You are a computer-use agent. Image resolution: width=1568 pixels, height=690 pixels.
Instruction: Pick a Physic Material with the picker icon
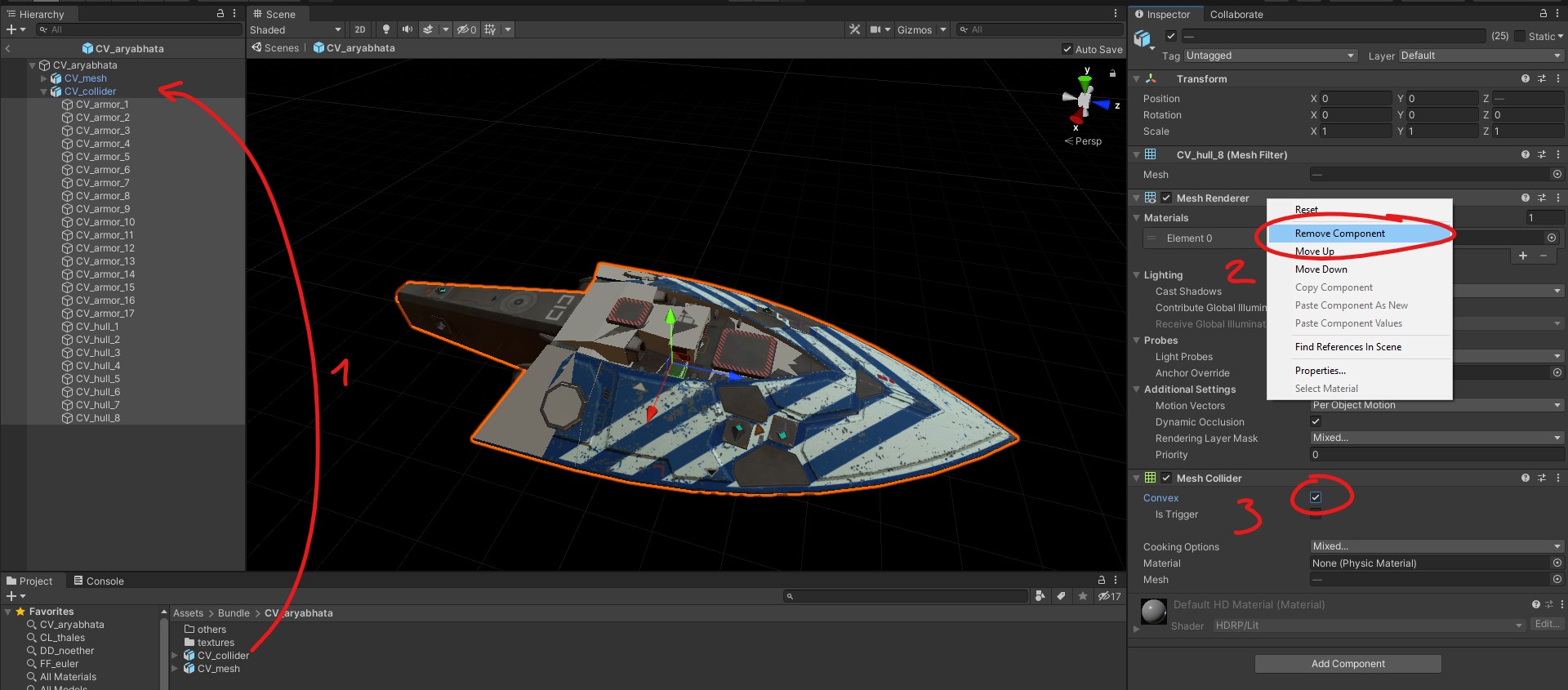coord(1557,563)
